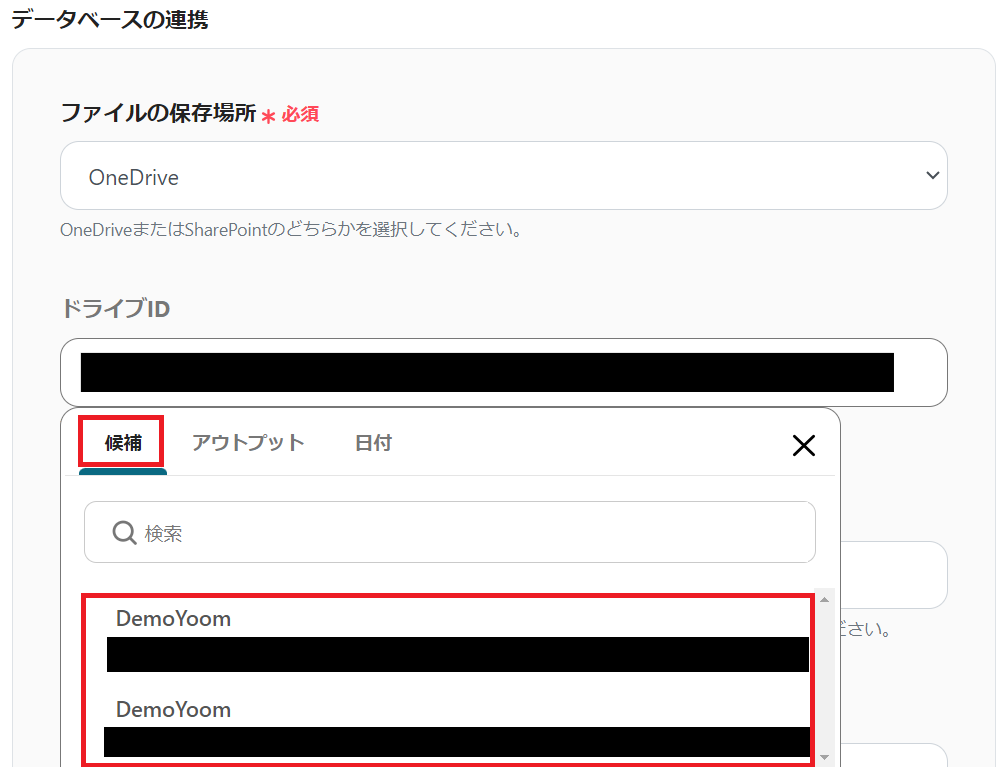Image resolution: width=1005 pixels, height=767 pixels.
Task: Click the 検索 search box
Action: tap(449, 532)
